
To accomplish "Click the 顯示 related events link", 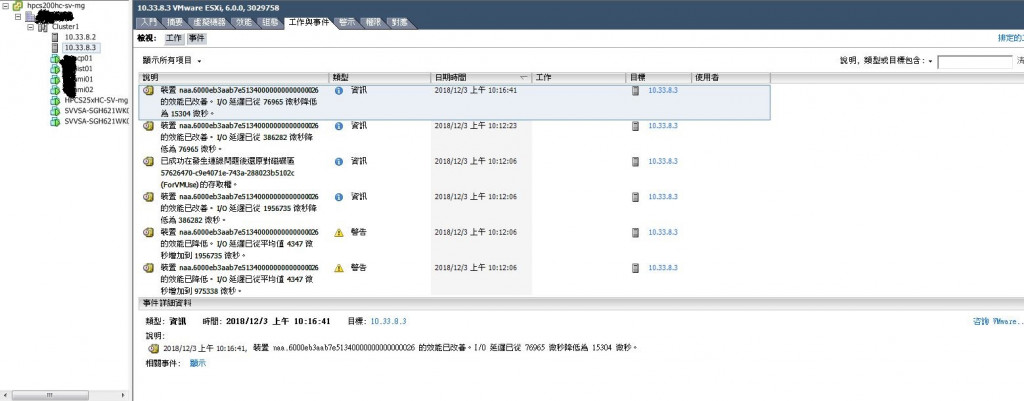I will point(198,362).
